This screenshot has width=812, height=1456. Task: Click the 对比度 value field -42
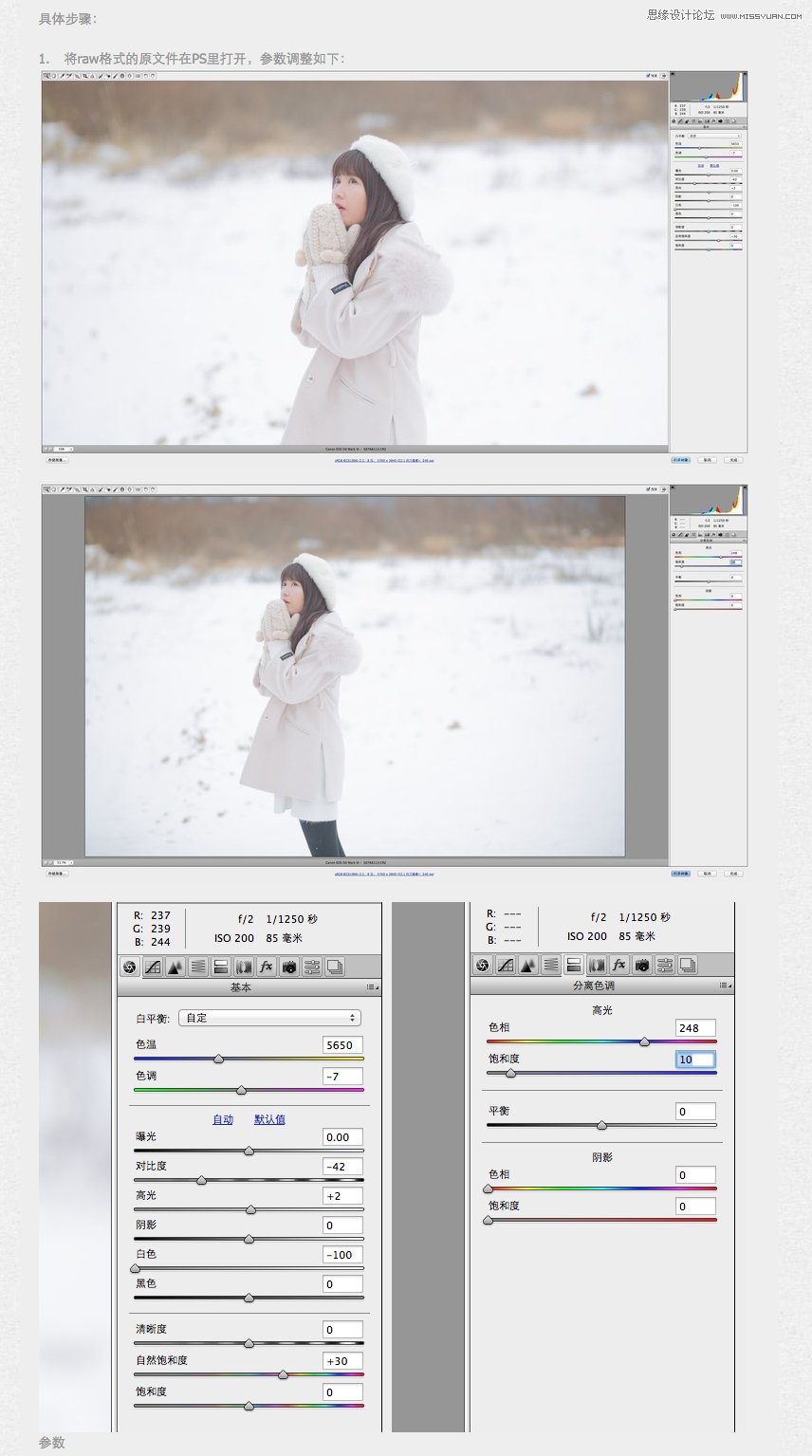pyautogui.click(x=342, y=1167)
